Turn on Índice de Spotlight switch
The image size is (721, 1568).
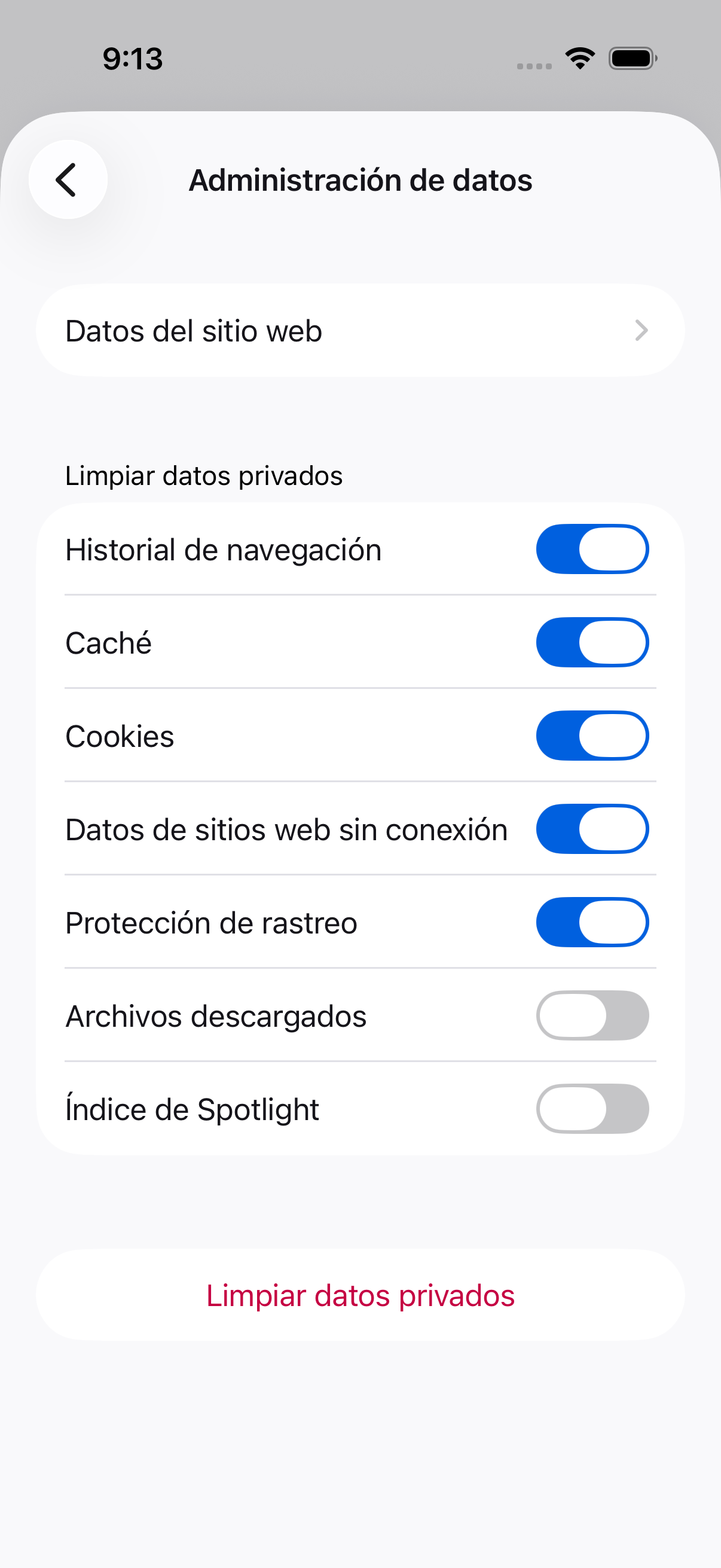coord(592,1109)
